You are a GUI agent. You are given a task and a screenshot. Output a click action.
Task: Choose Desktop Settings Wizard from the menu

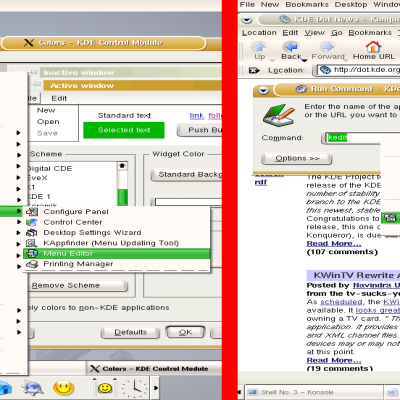[117, 233]
